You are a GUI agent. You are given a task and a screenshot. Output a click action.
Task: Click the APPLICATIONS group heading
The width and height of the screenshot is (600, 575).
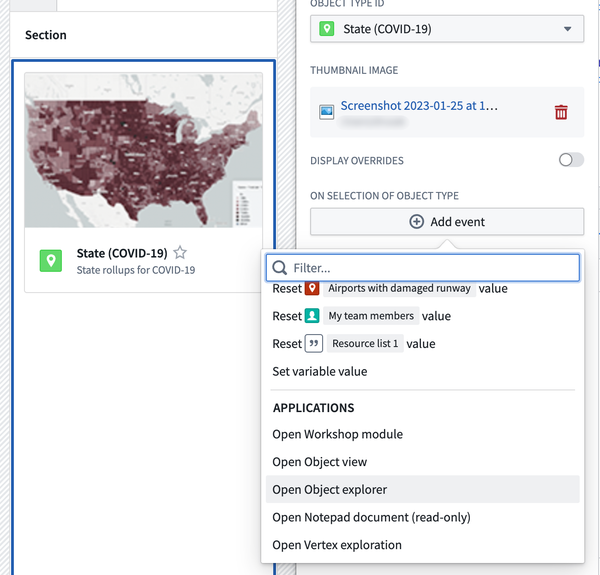tap(313, 408)
